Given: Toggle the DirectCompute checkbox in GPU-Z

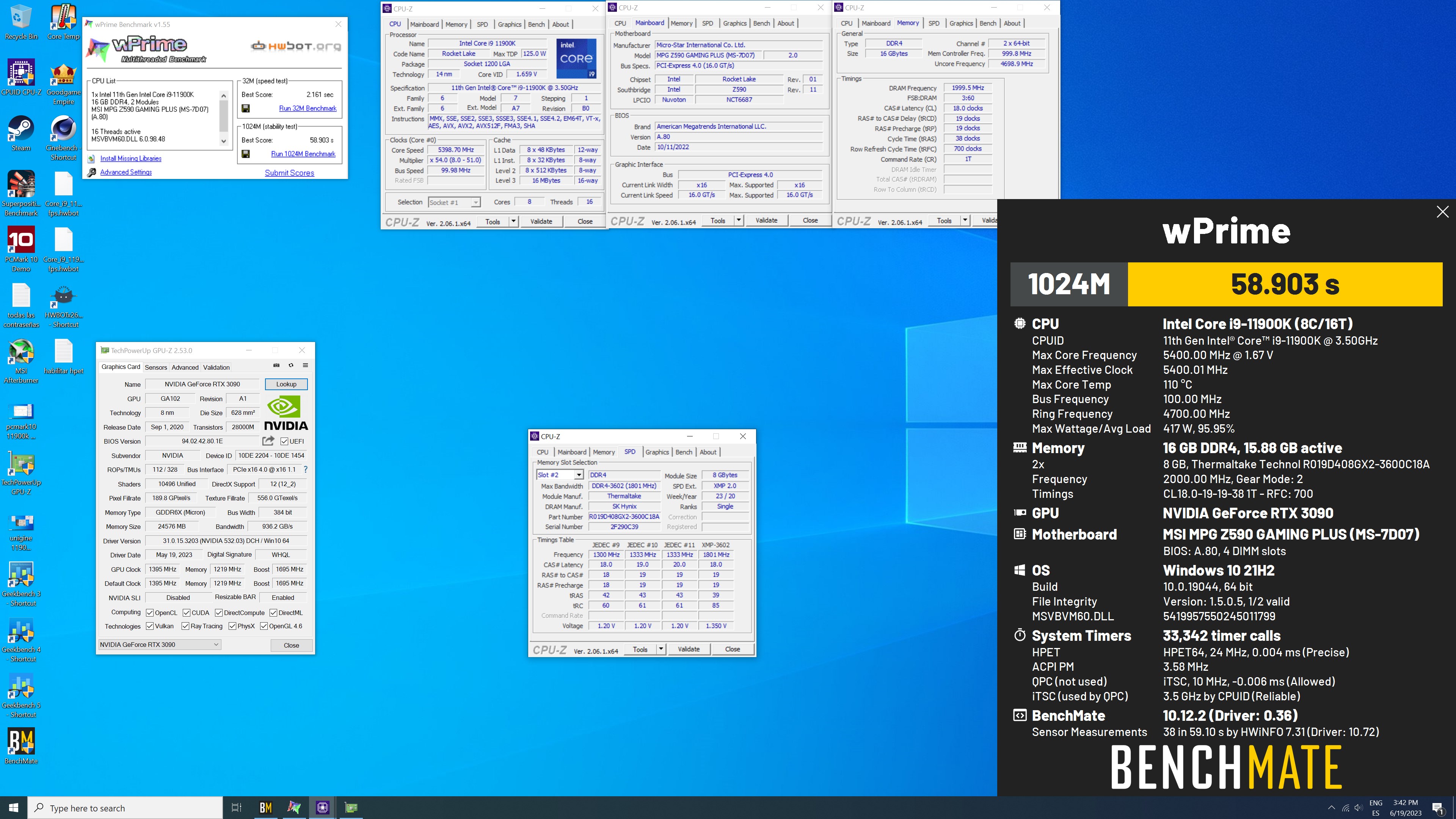Looking at the screenshot, I should point(219,613).
